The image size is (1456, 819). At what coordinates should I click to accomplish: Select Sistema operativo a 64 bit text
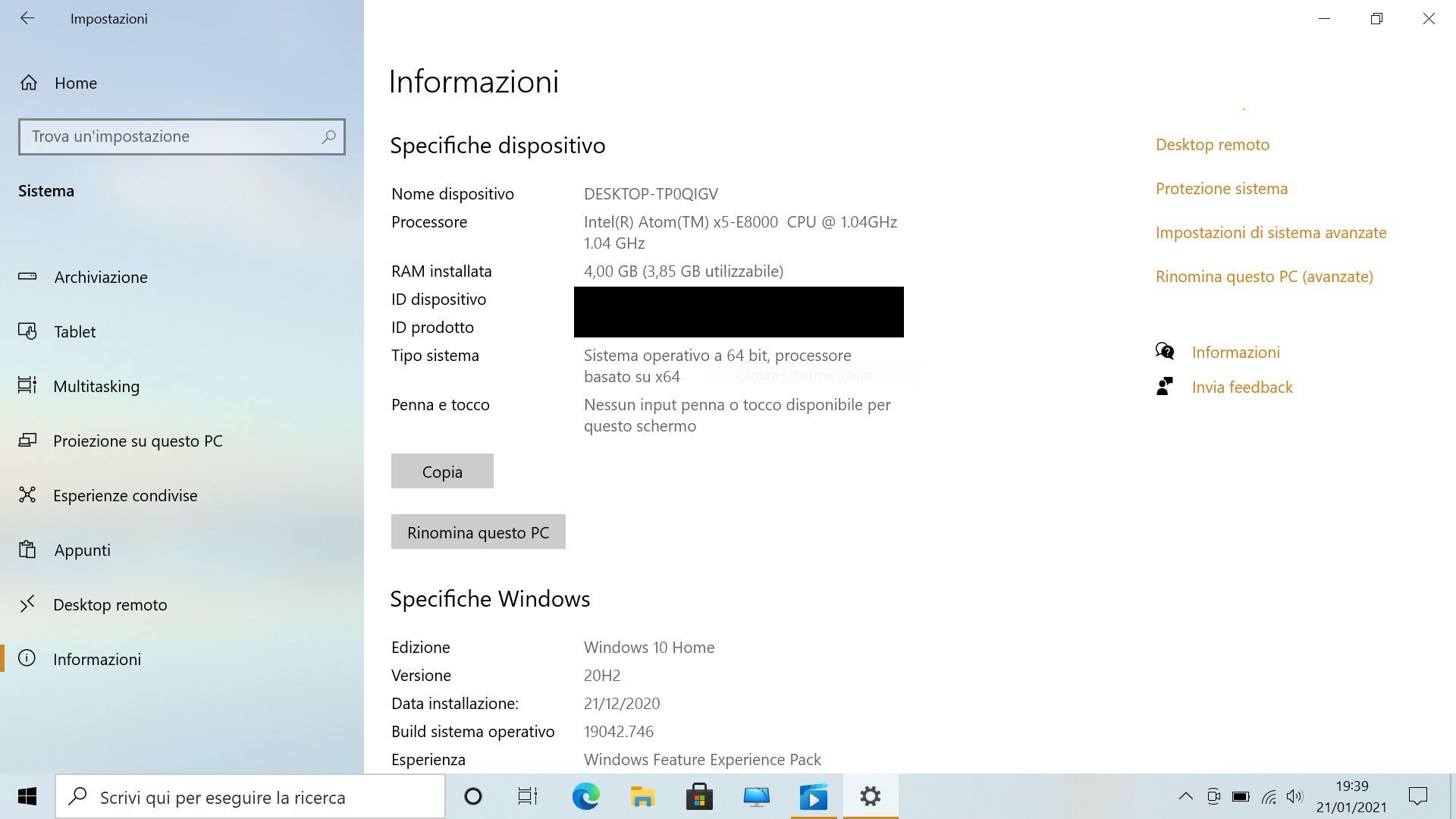[717, 366]
